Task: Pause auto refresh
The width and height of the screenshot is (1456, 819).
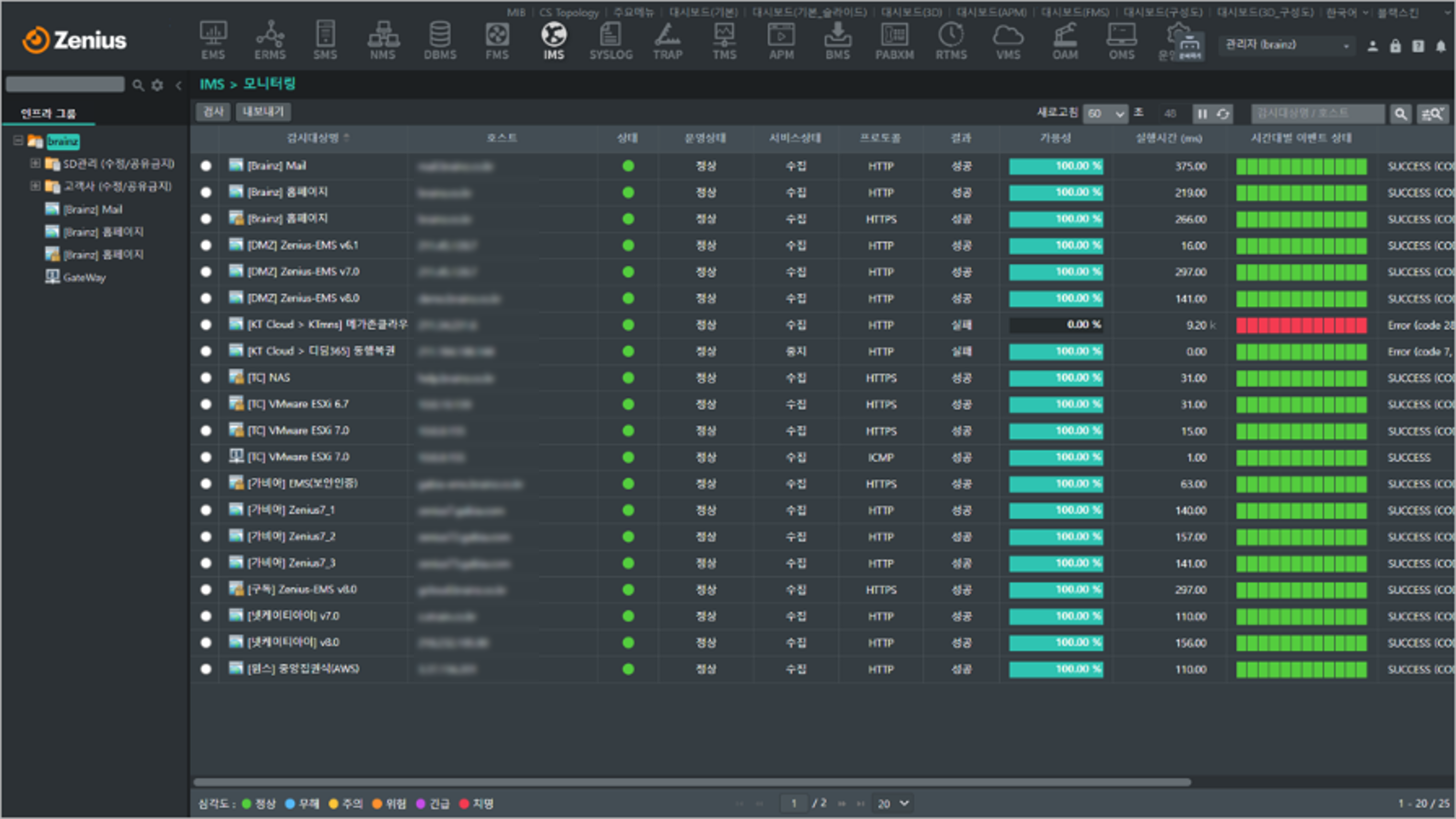Action: (x=1202, y=114)
